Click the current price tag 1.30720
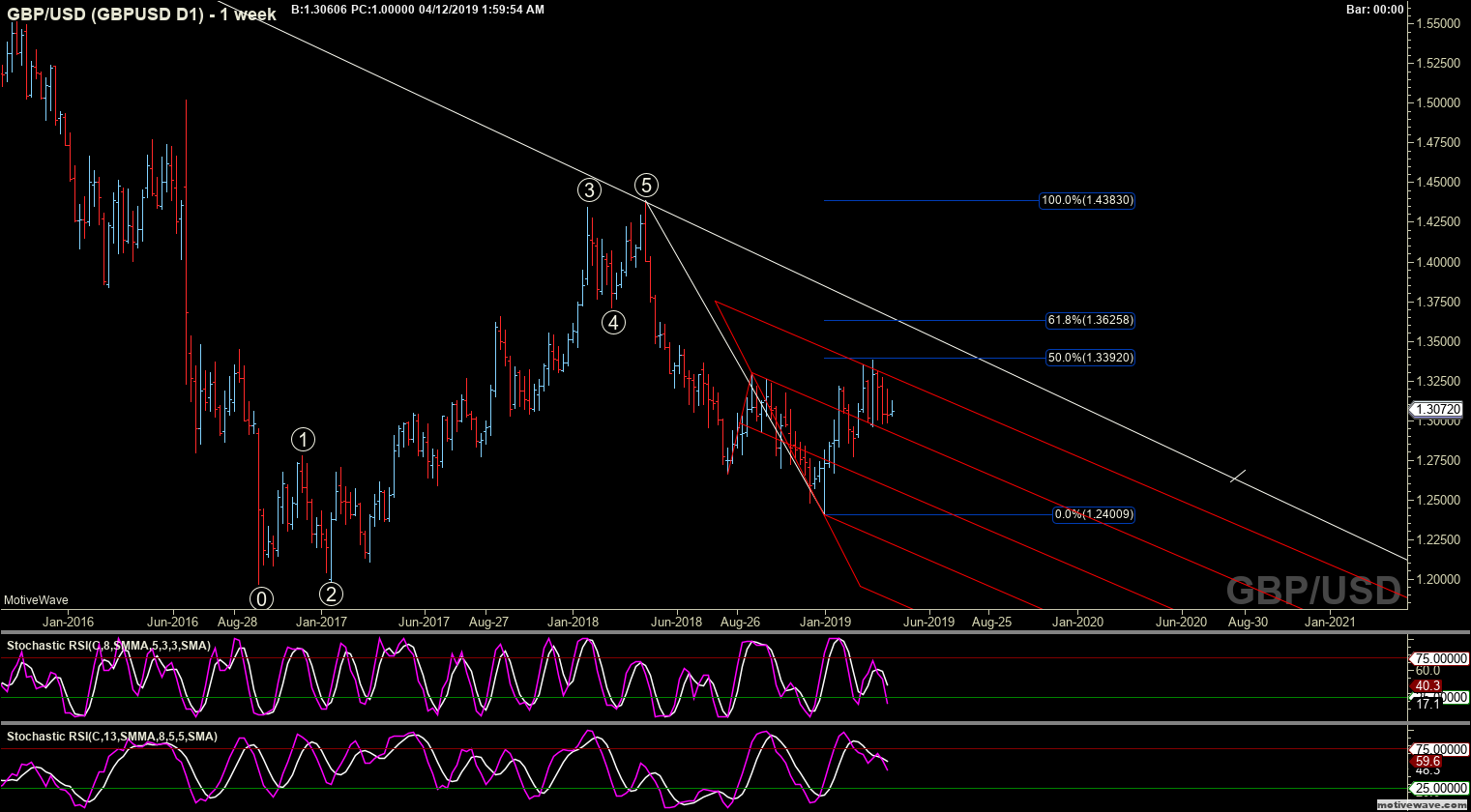The image size is (1471, 812). [1438, 410]
